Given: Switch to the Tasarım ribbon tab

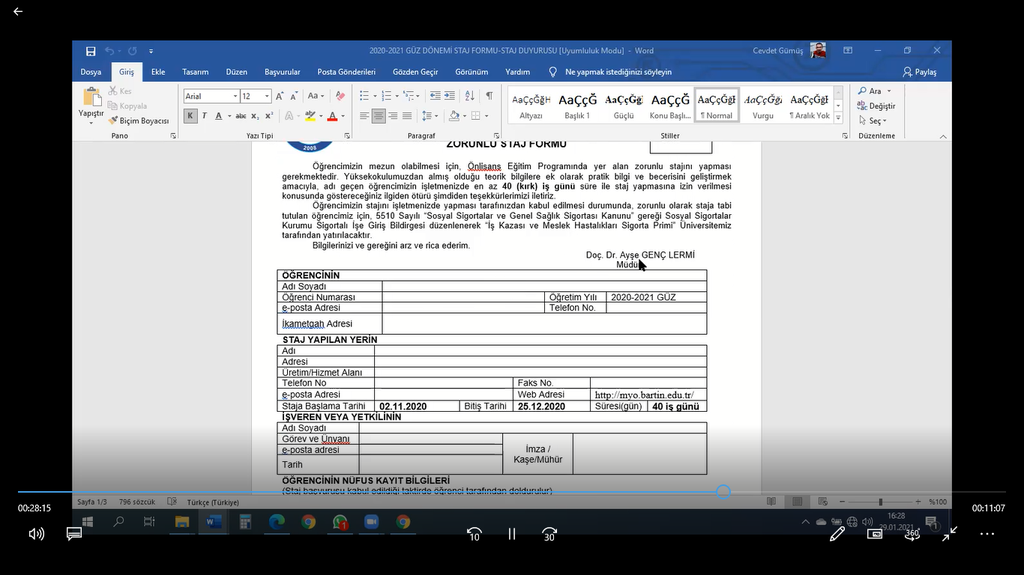Looking at the screenshot, I should [x=195, y=72].
